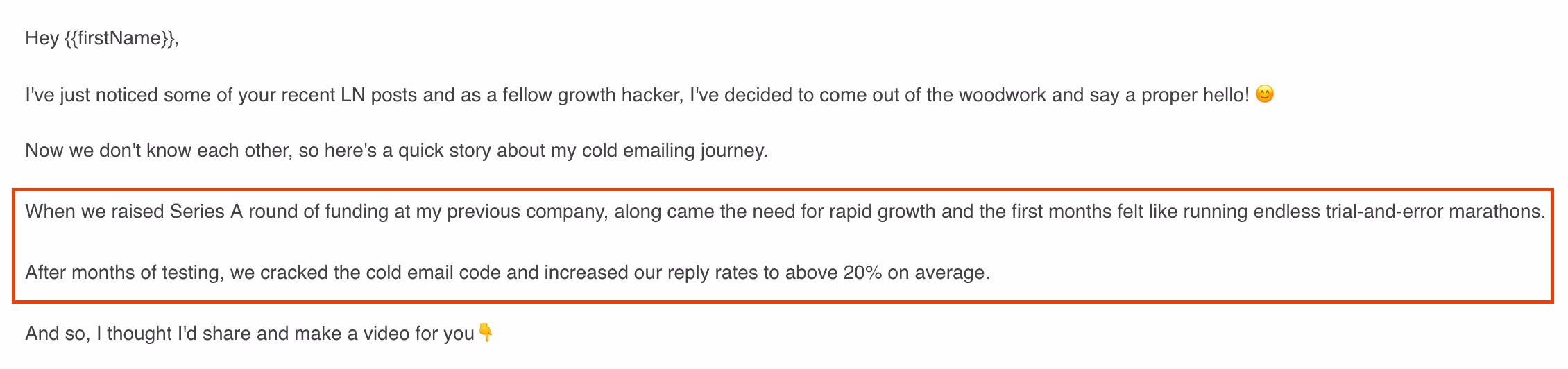Place cursor on "growth hacker" phrase
This screenshot has width=1568, height=369.
coord(621,94)
